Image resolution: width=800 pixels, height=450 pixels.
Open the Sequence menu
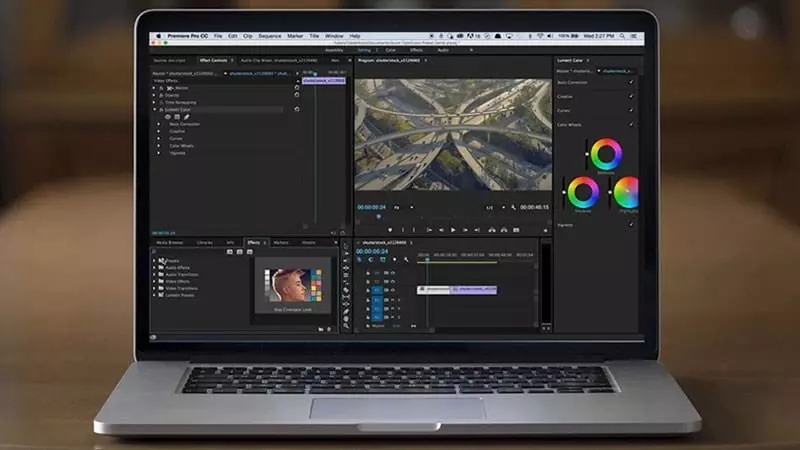point(270,36)
